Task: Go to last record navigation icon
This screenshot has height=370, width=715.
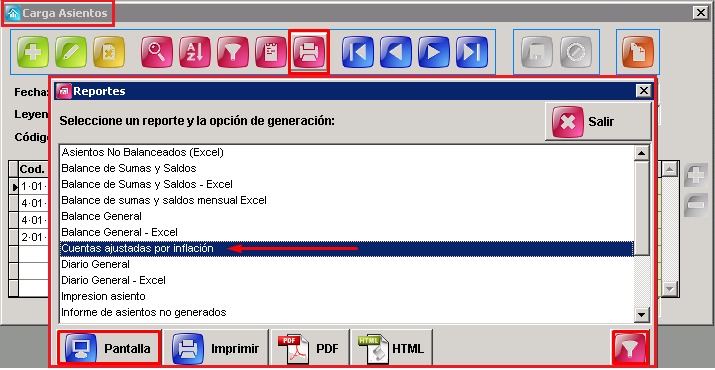Action: click(472, 52)
